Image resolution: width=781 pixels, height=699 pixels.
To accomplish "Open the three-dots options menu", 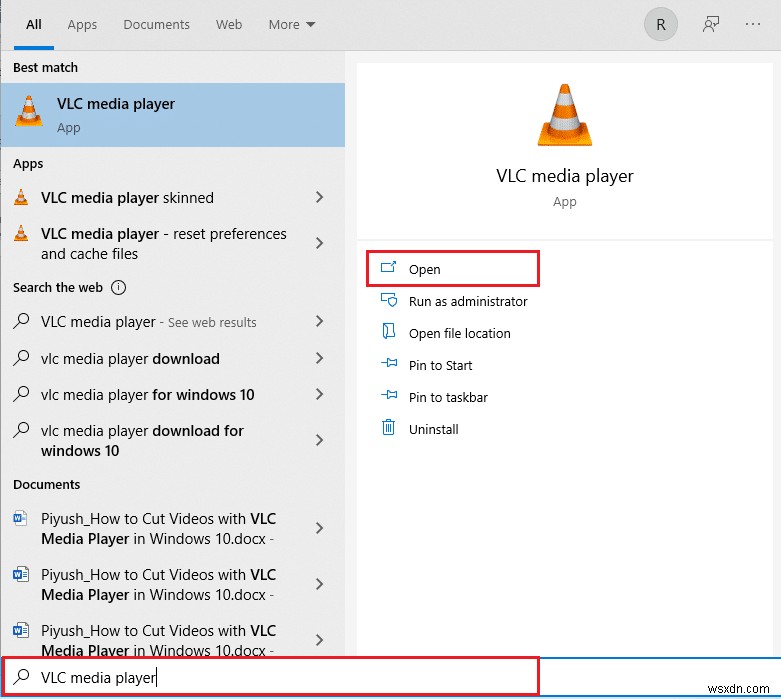I will 753,25.
